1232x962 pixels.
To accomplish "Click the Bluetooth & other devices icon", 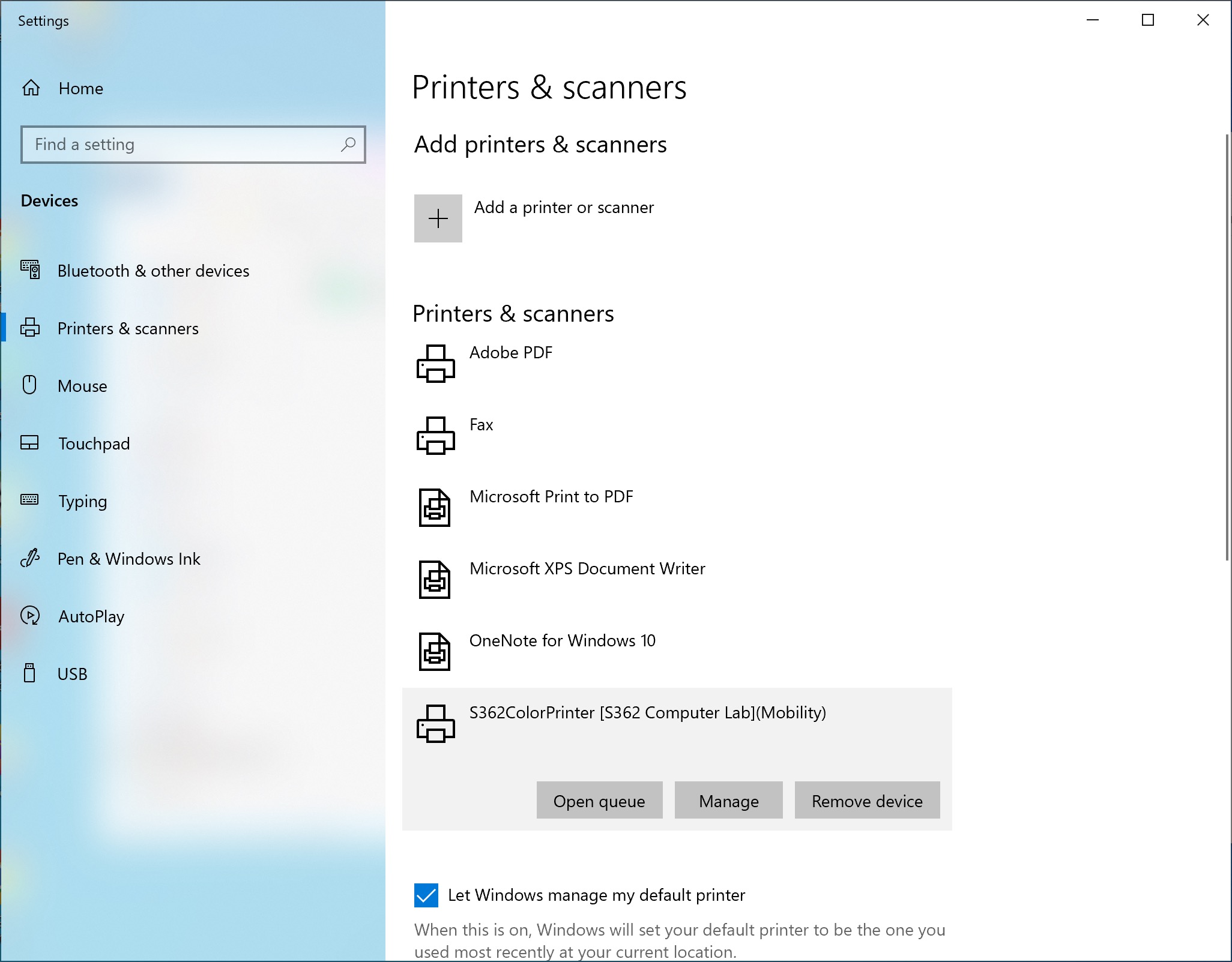I will point(30,270).
